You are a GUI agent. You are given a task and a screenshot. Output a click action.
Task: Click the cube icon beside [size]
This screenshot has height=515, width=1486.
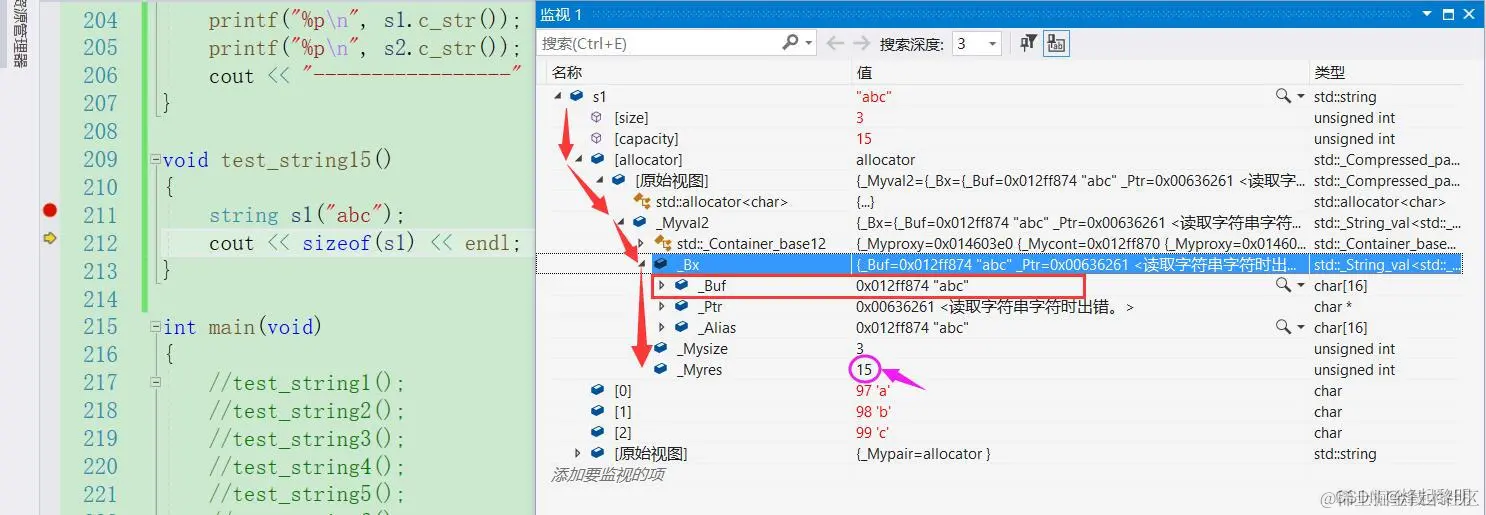[597, 117]
